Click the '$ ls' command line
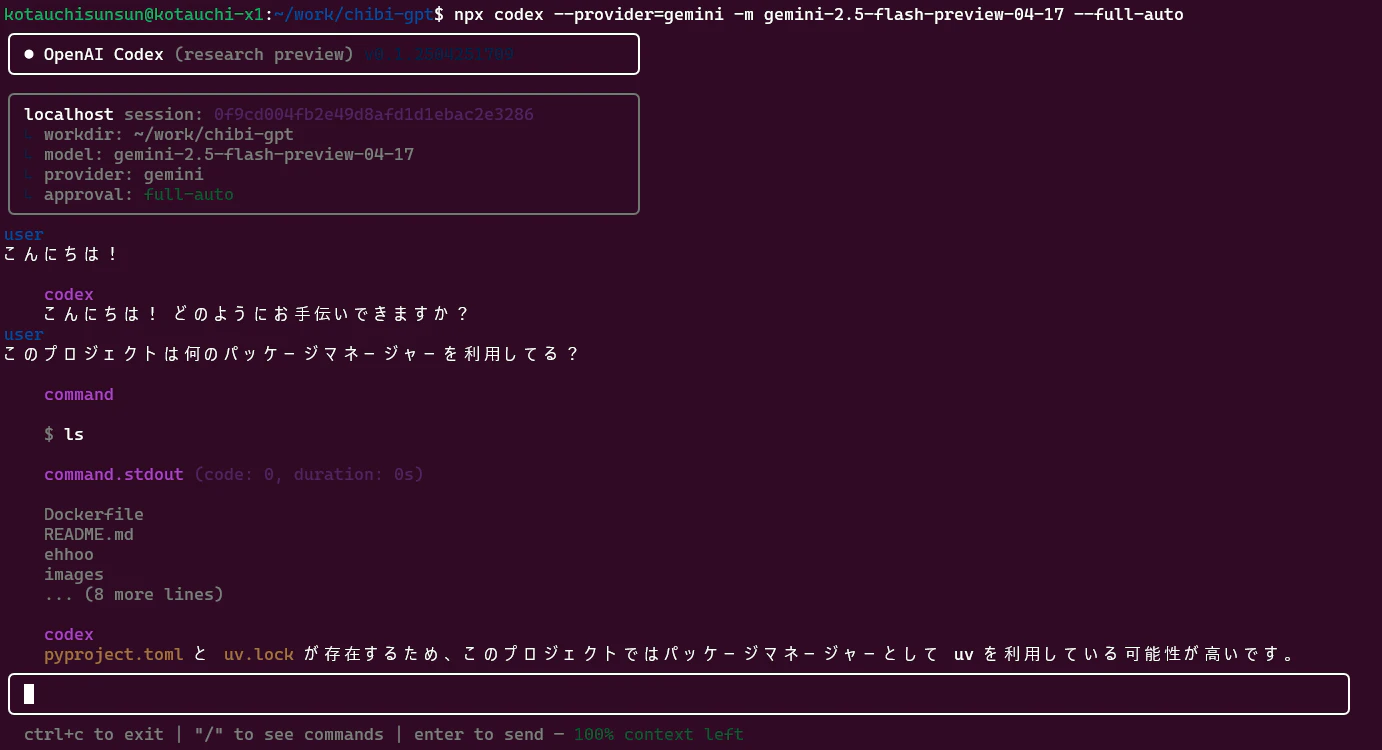Image resolution: width=1382 pixels, height=750 pixels. pyautogui.click(x=64, y=434)
